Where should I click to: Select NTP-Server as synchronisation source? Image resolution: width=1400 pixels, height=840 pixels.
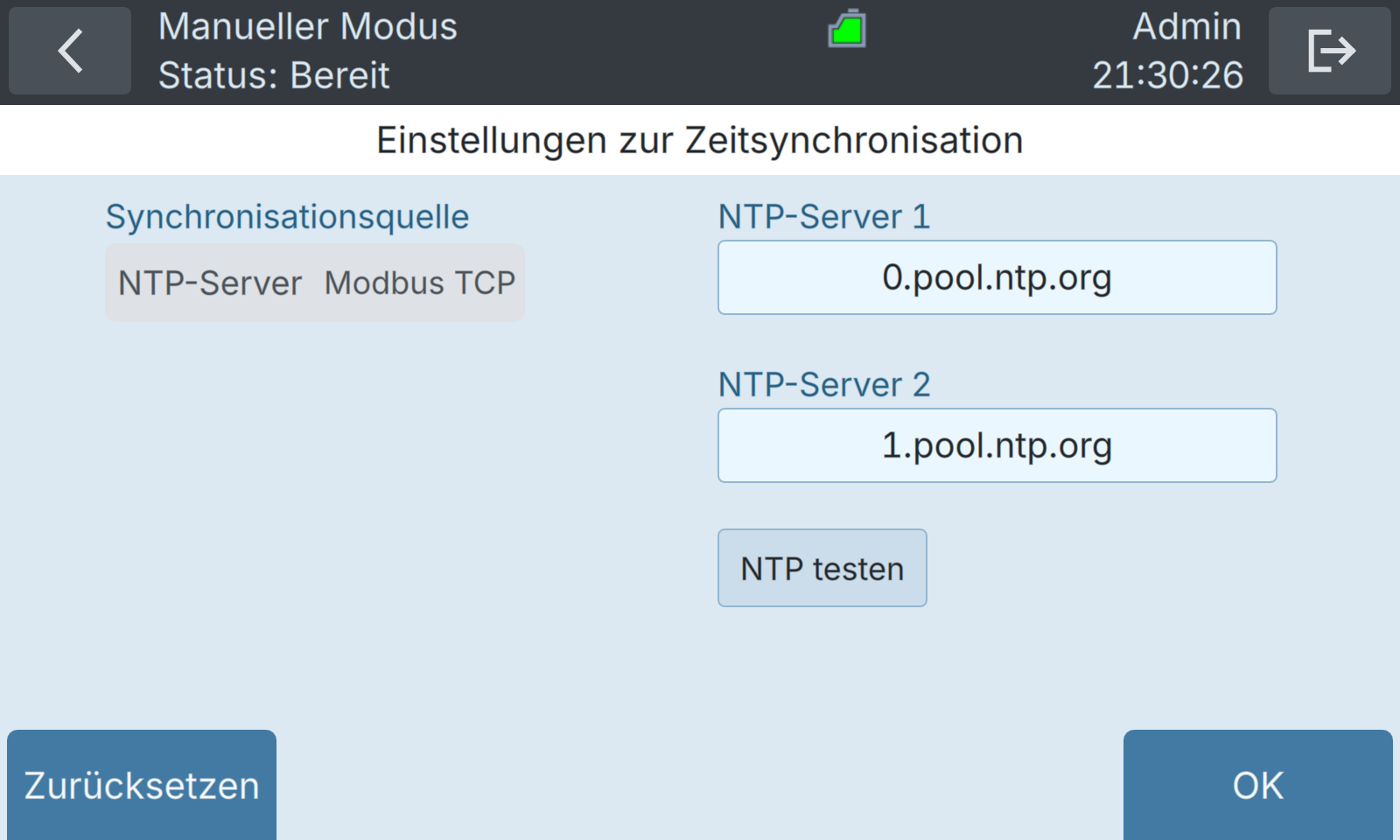[210, 283]
